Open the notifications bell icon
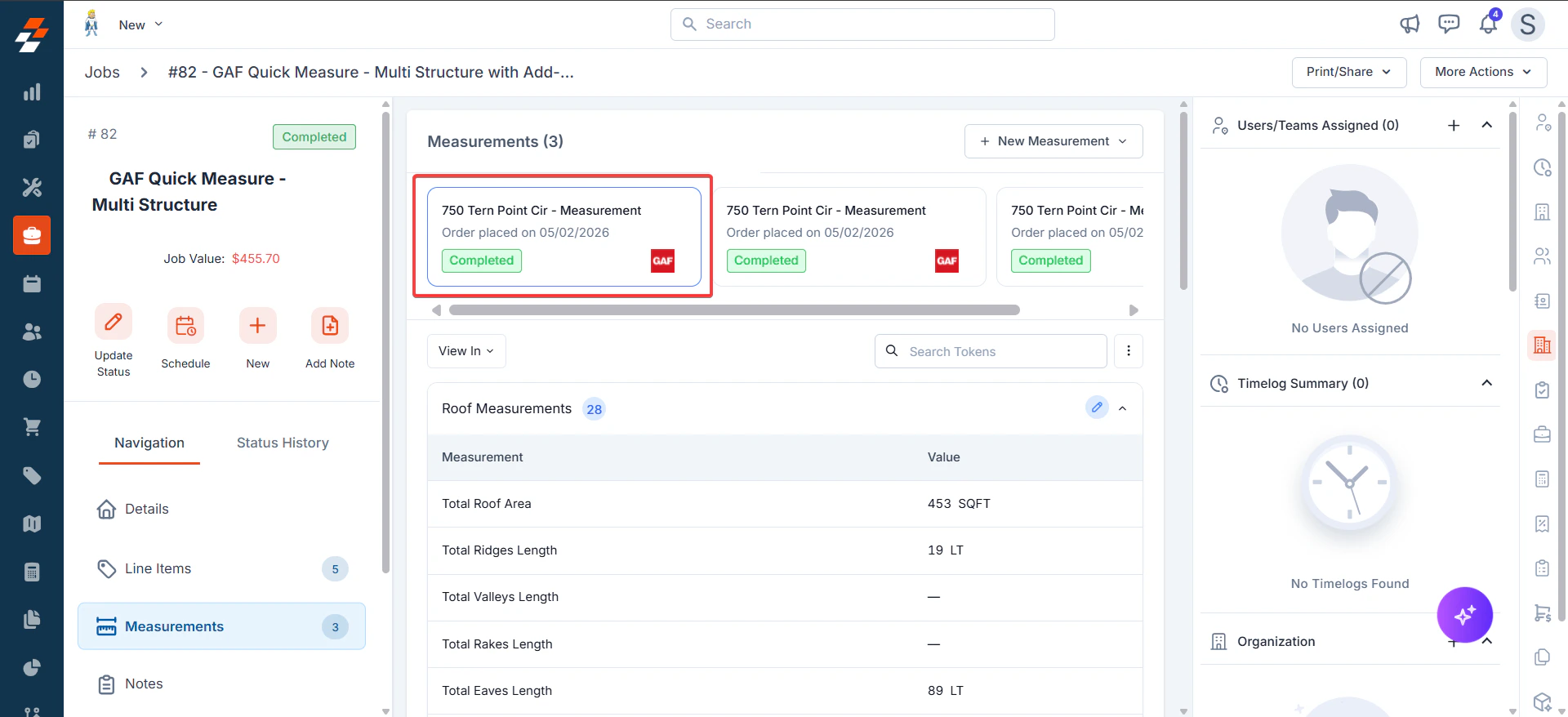This screenshot has height=717, width=1568. (1488, 24)
